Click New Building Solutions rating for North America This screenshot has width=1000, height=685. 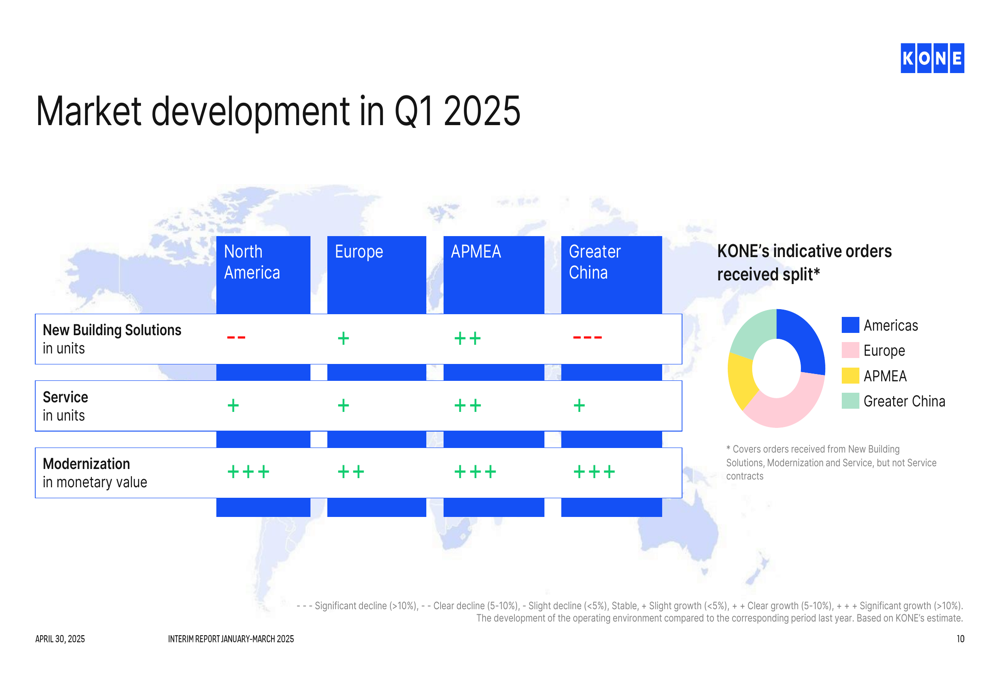[x=236, y=337]
